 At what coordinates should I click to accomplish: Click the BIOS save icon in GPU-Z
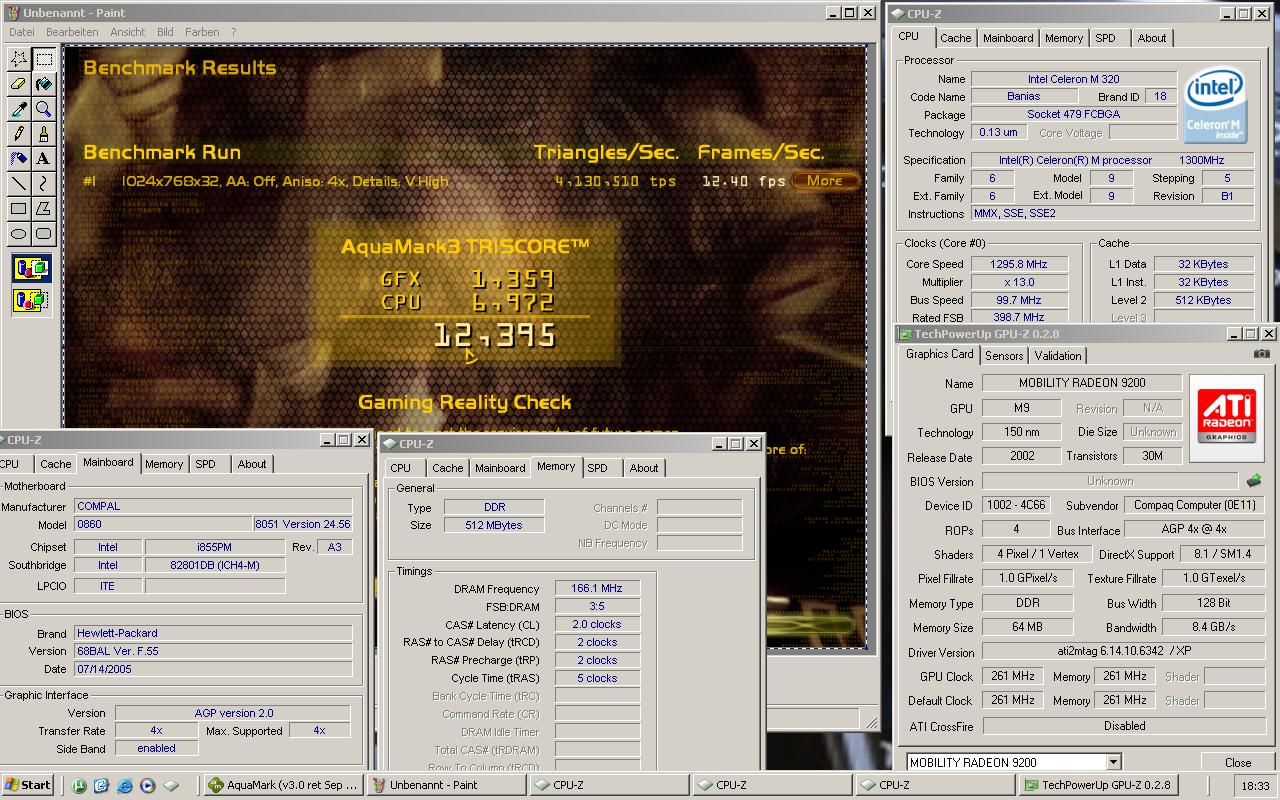pyautogui.click(x=1254, y=481)
